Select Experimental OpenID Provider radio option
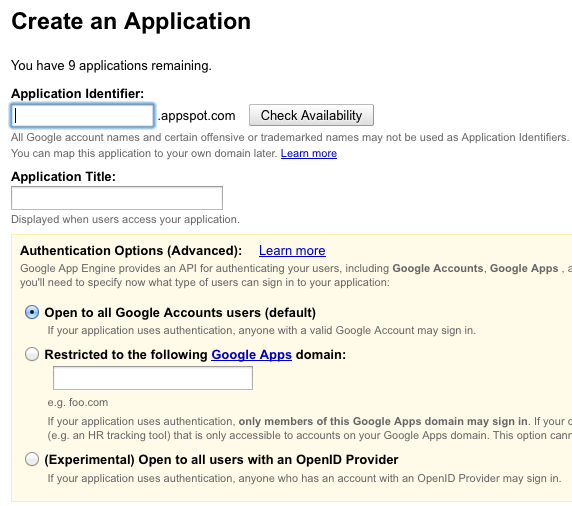572x506 pixels. click(x=32, y=459)
